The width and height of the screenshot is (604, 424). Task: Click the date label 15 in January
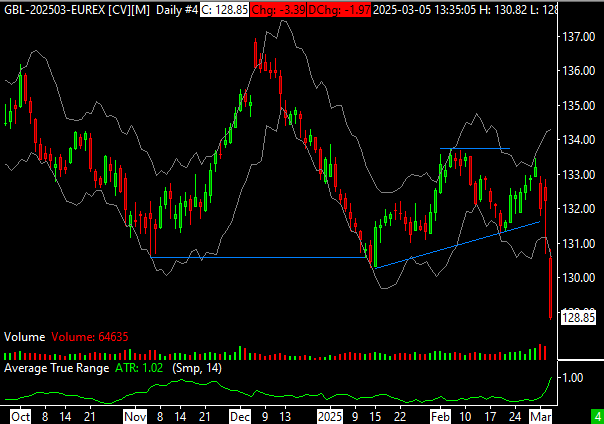(375, 417)
